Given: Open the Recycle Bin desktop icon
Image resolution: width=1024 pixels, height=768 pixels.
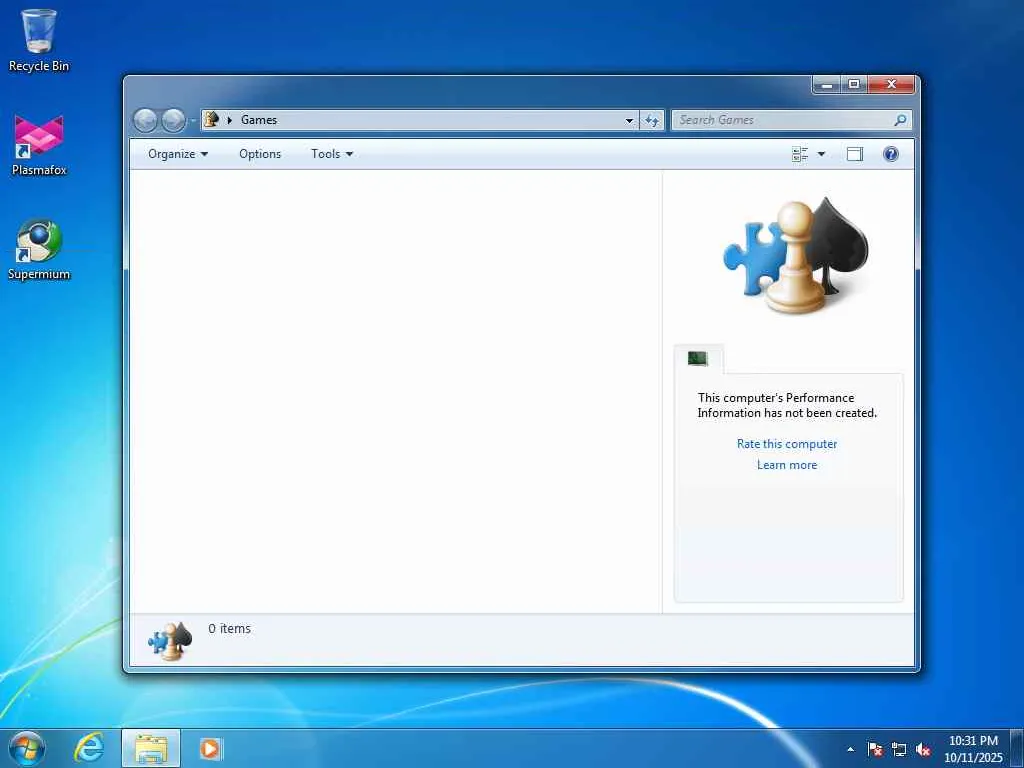Looking at the screenshot, I should (x=39, y=40).
